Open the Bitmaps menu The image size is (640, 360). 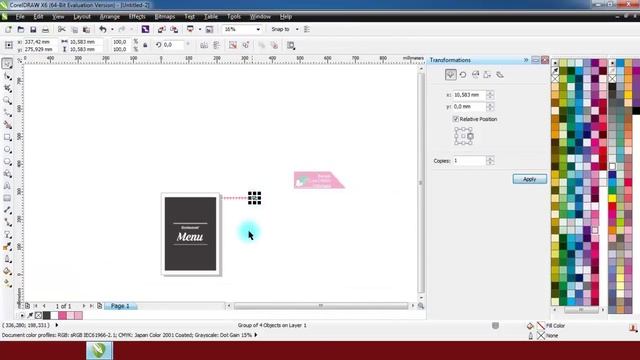[164, 17]
